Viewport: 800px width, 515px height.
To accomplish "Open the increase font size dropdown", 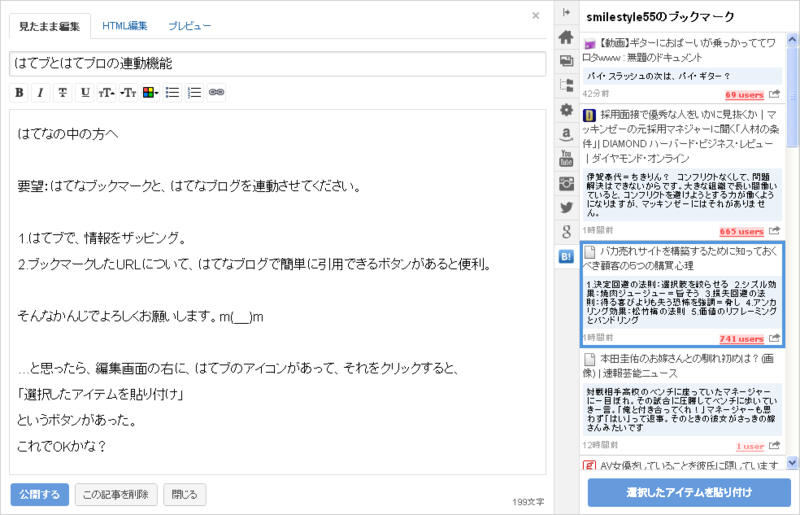I will [x=107, y=92].
